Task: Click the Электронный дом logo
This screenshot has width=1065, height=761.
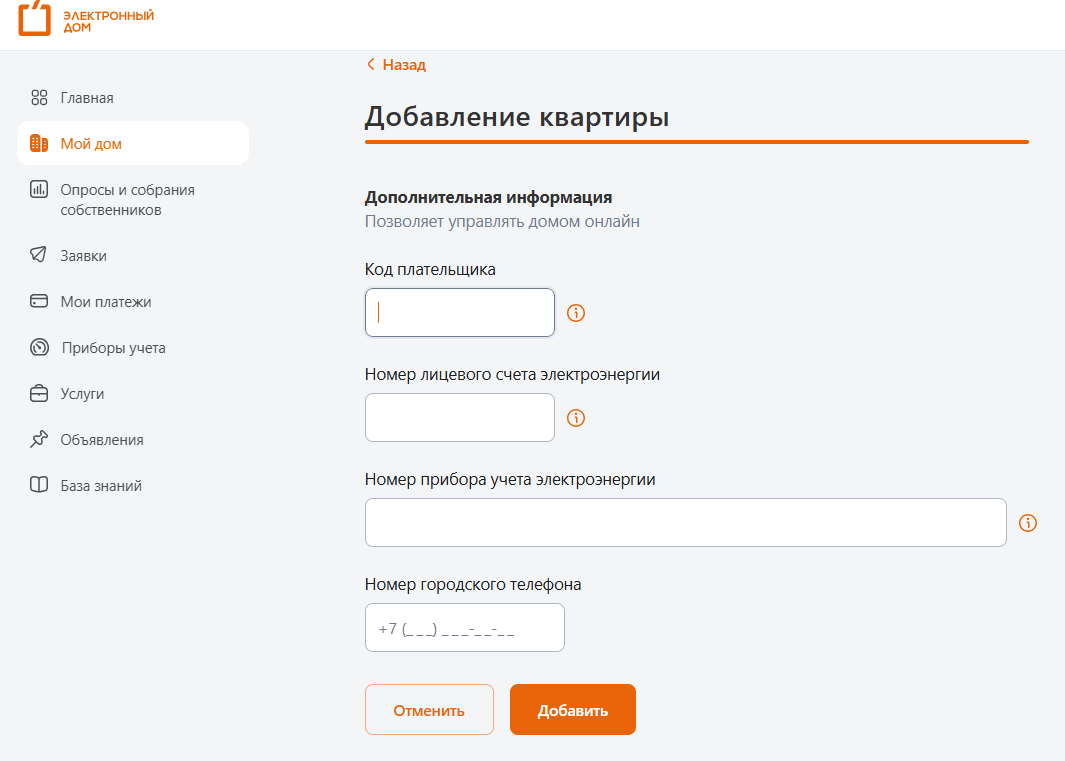Action: [86, 21]
